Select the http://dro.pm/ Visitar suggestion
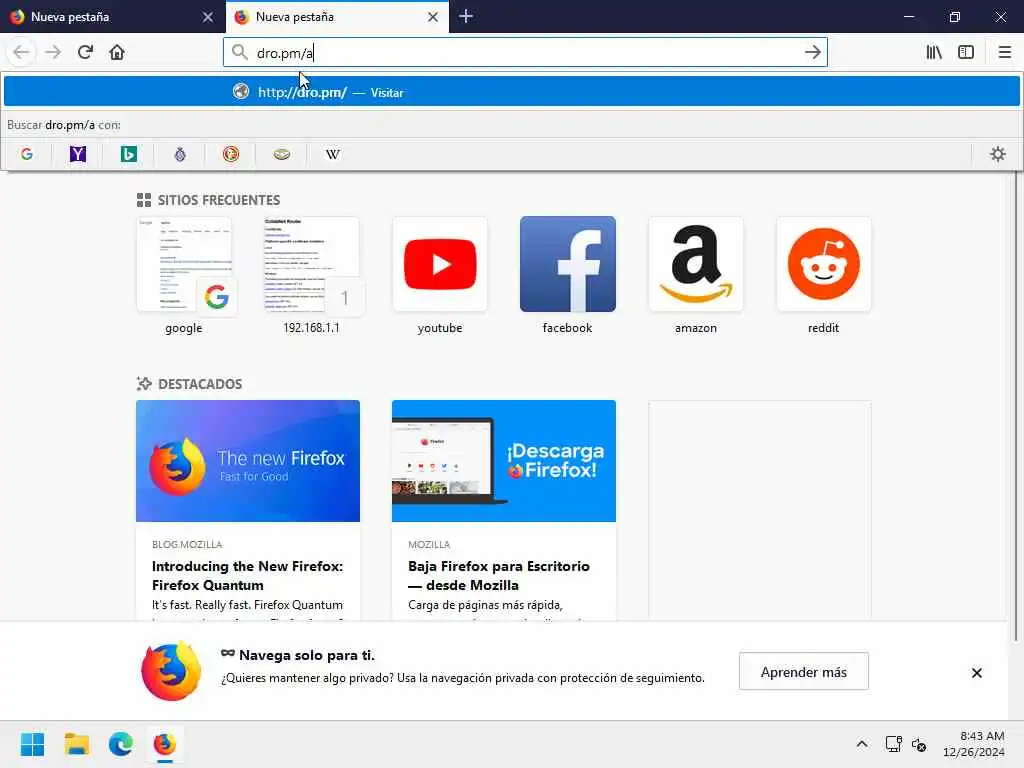The width and height of the screenshot is (1024, 768). click(511, 92)
